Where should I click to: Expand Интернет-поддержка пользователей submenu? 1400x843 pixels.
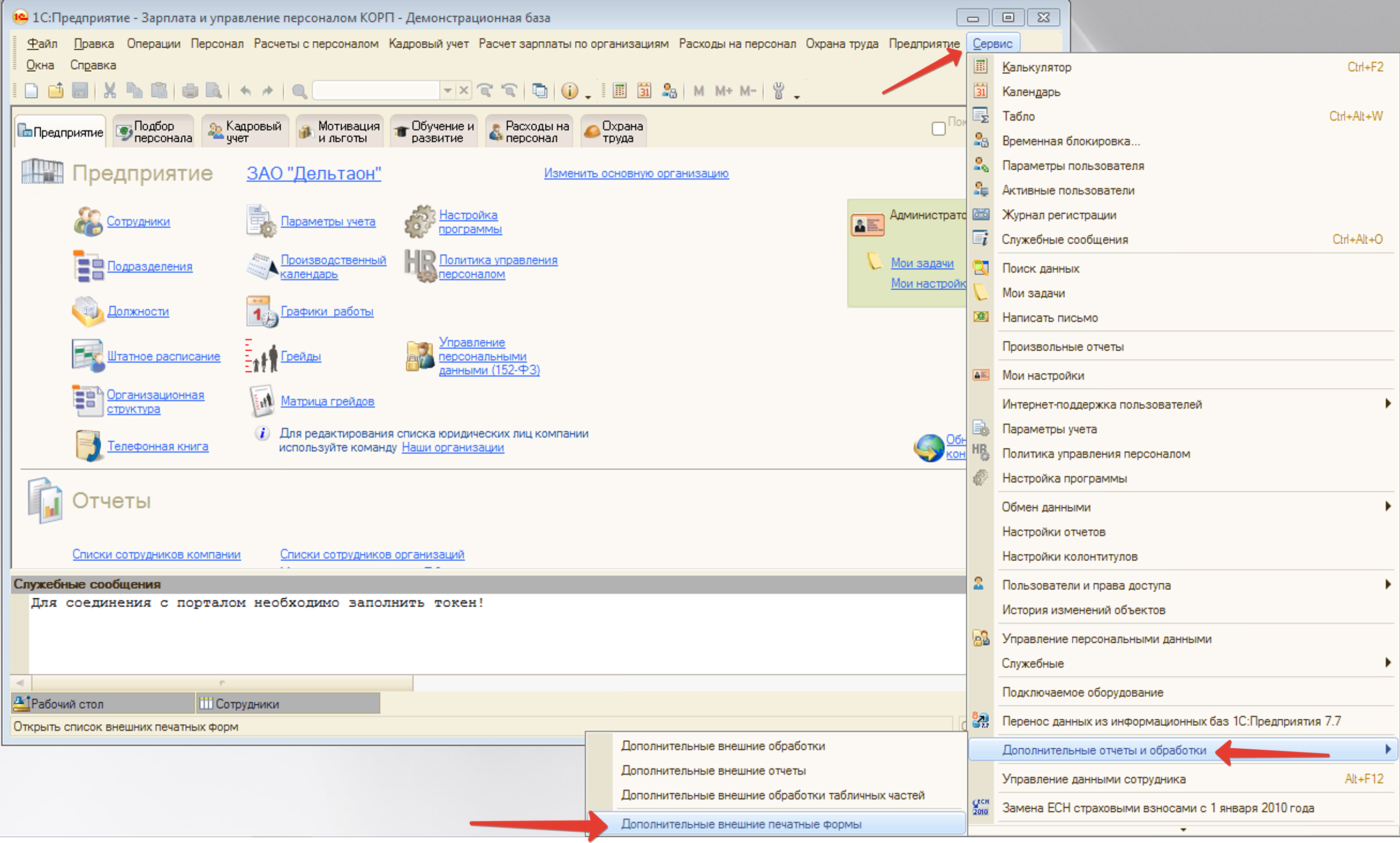[1388, 404]
